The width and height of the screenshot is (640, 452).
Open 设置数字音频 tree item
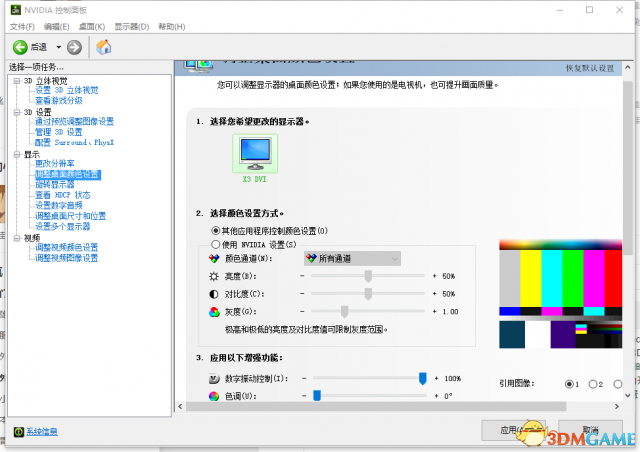coord(59,205)
